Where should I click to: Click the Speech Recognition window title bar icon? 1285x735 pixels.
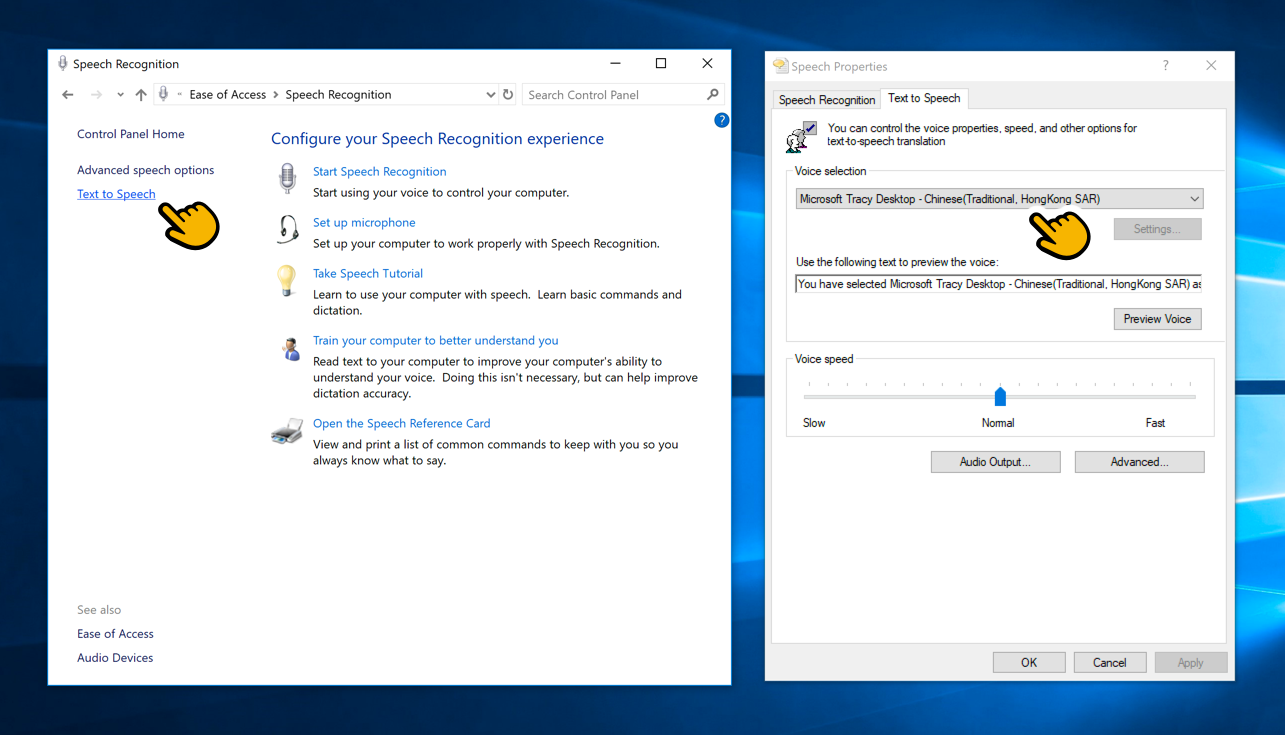point(63,63)
